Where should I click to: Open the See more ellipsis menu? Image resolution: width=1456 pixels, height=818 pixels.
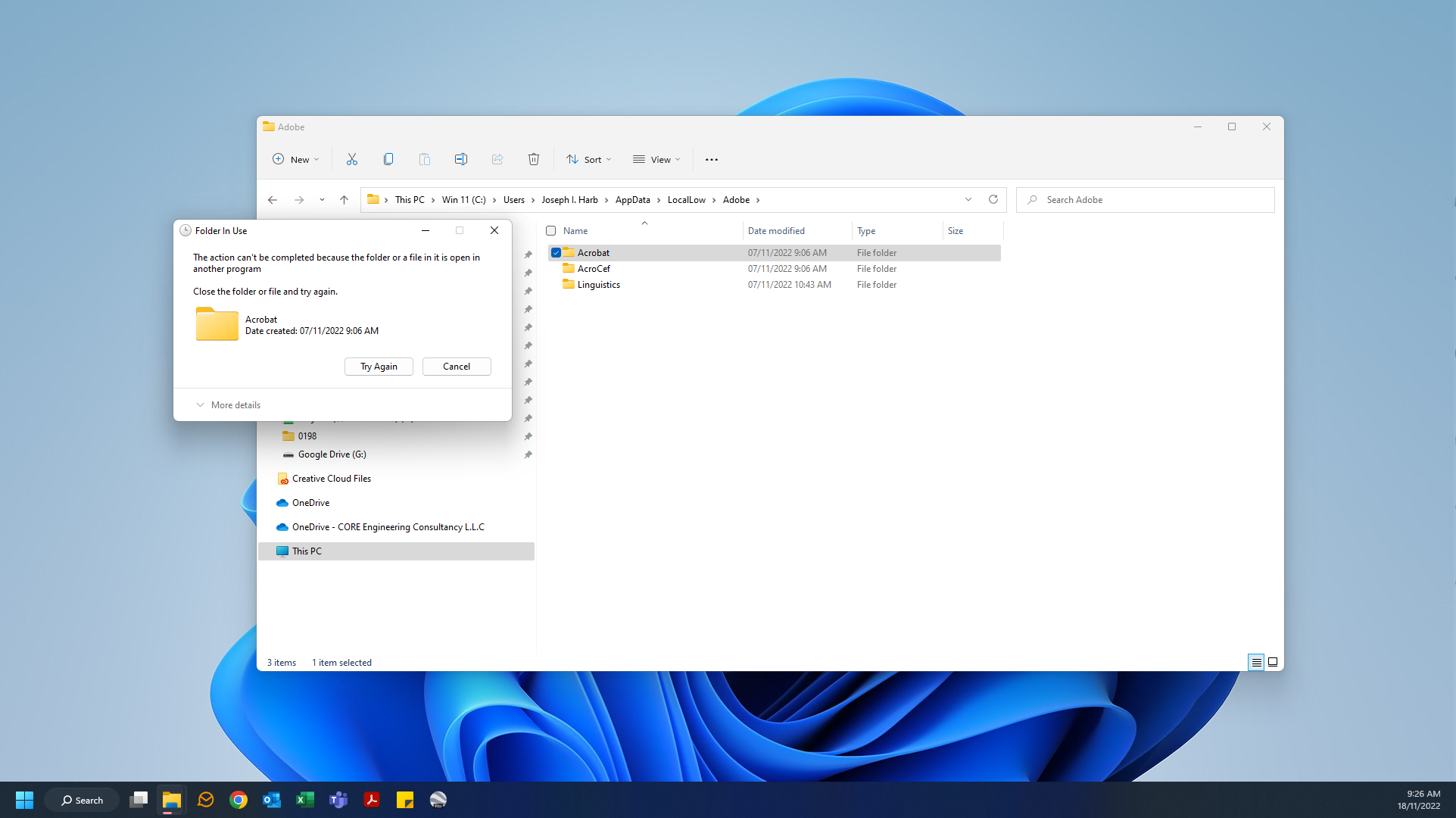coord(711,159)
